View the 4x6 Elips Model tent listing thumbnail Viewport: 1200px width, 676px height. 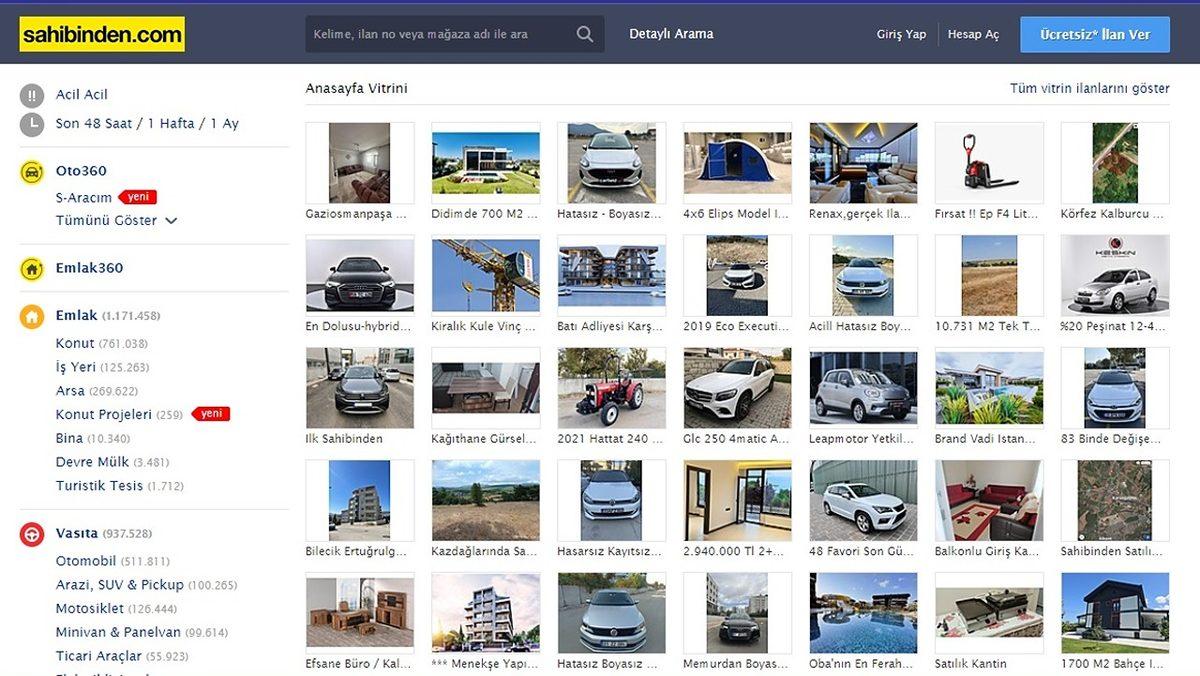[x=736, y=161]
